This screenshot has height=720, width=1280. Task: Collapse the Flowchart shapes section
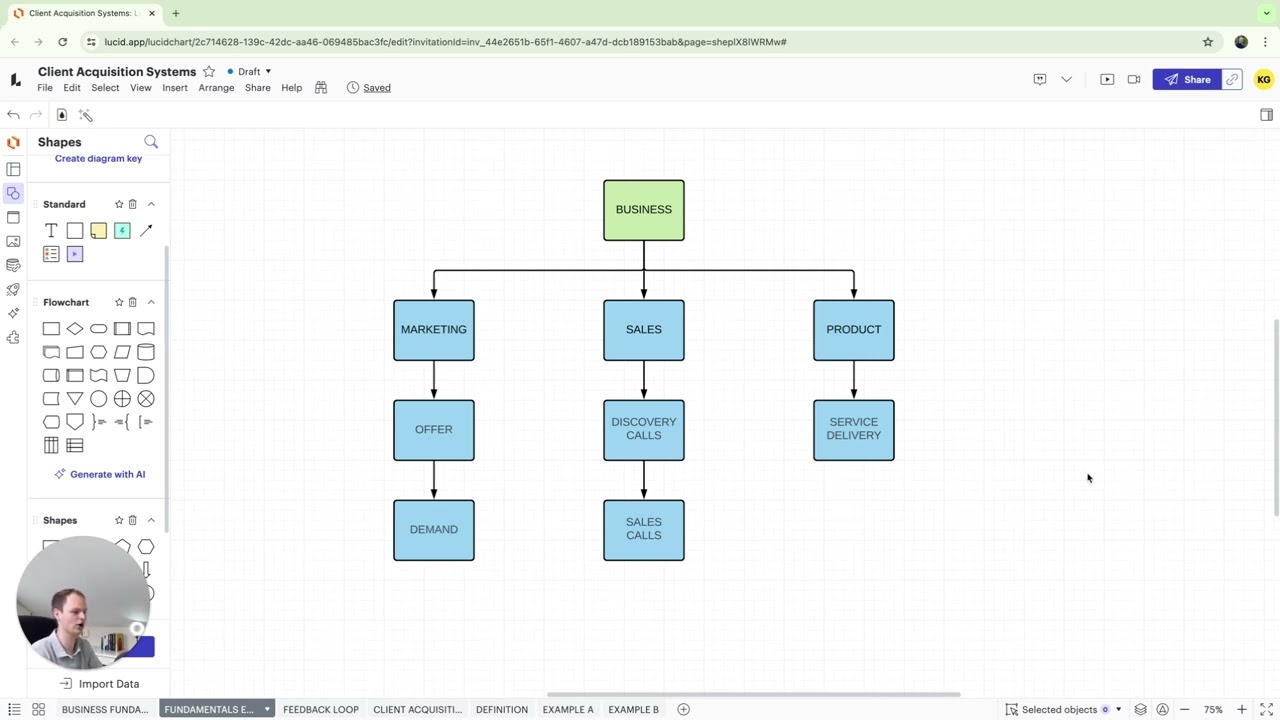151,302
